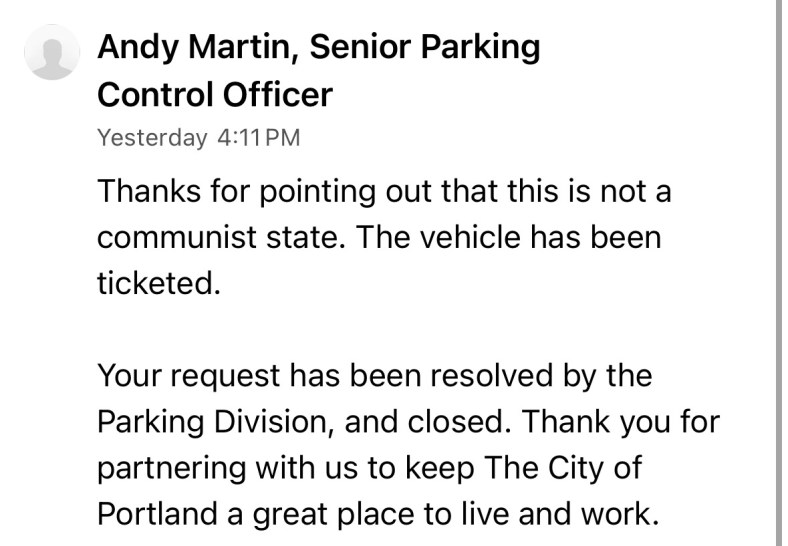Viewport: 788px width, 546px height.
Task: Click 'The vehicle has been' sentence
Action: click(x=509, y=237)
